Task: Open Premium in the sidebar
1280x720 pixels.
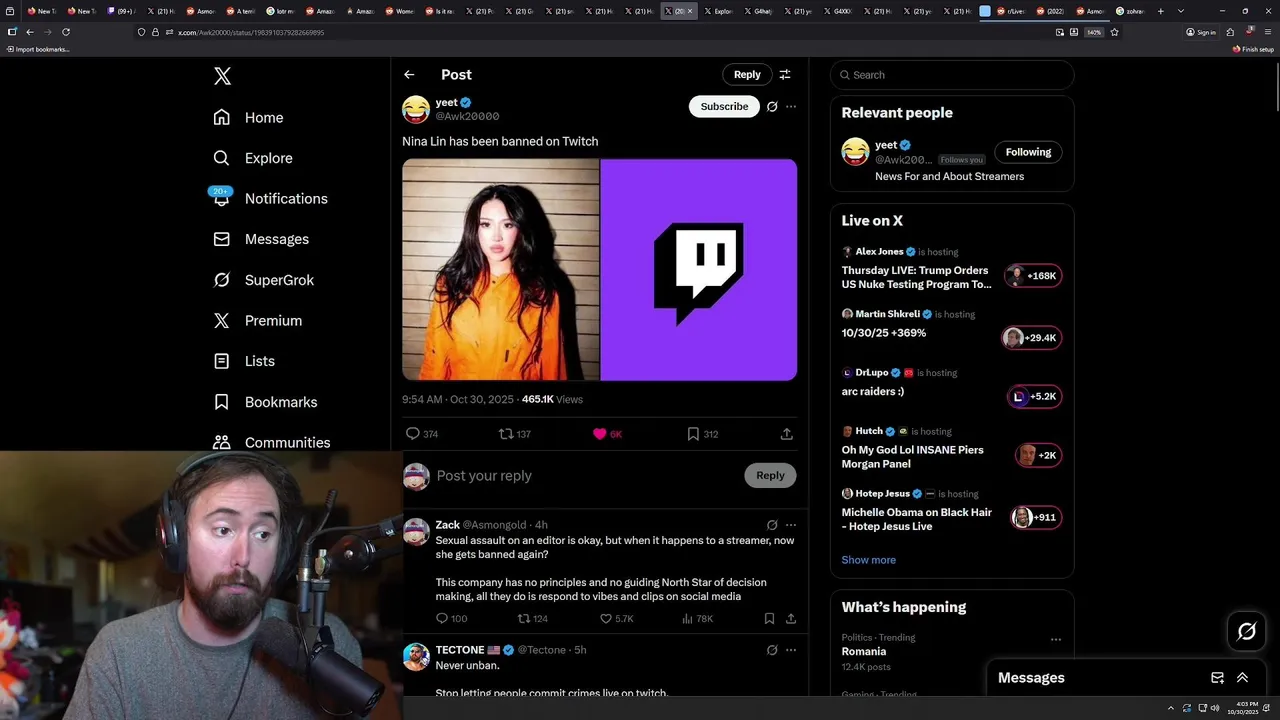Action: click(258, 320)
